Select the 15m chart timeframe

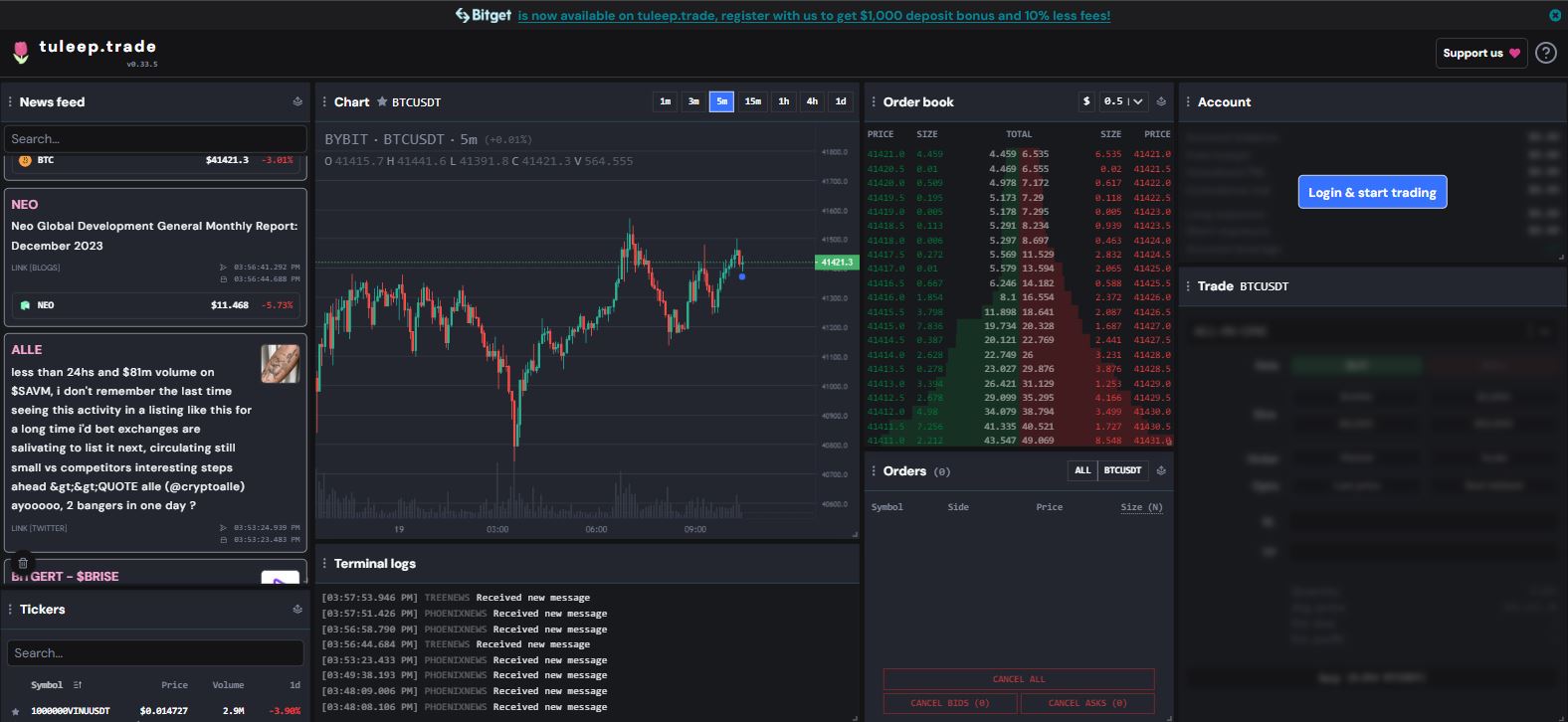[753, 101]
